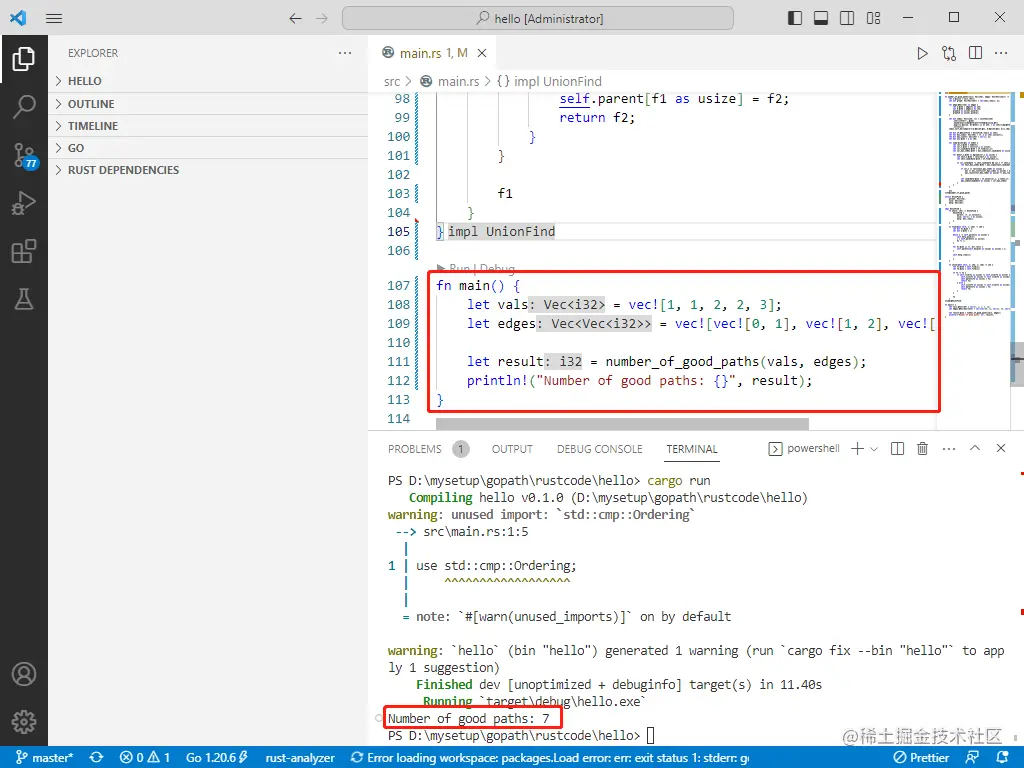Image resolution: width=1024 pixels, height=768 pixels.
Task: Switch to the PROBLEMS panel tab
Action: (x=415, y=449)
